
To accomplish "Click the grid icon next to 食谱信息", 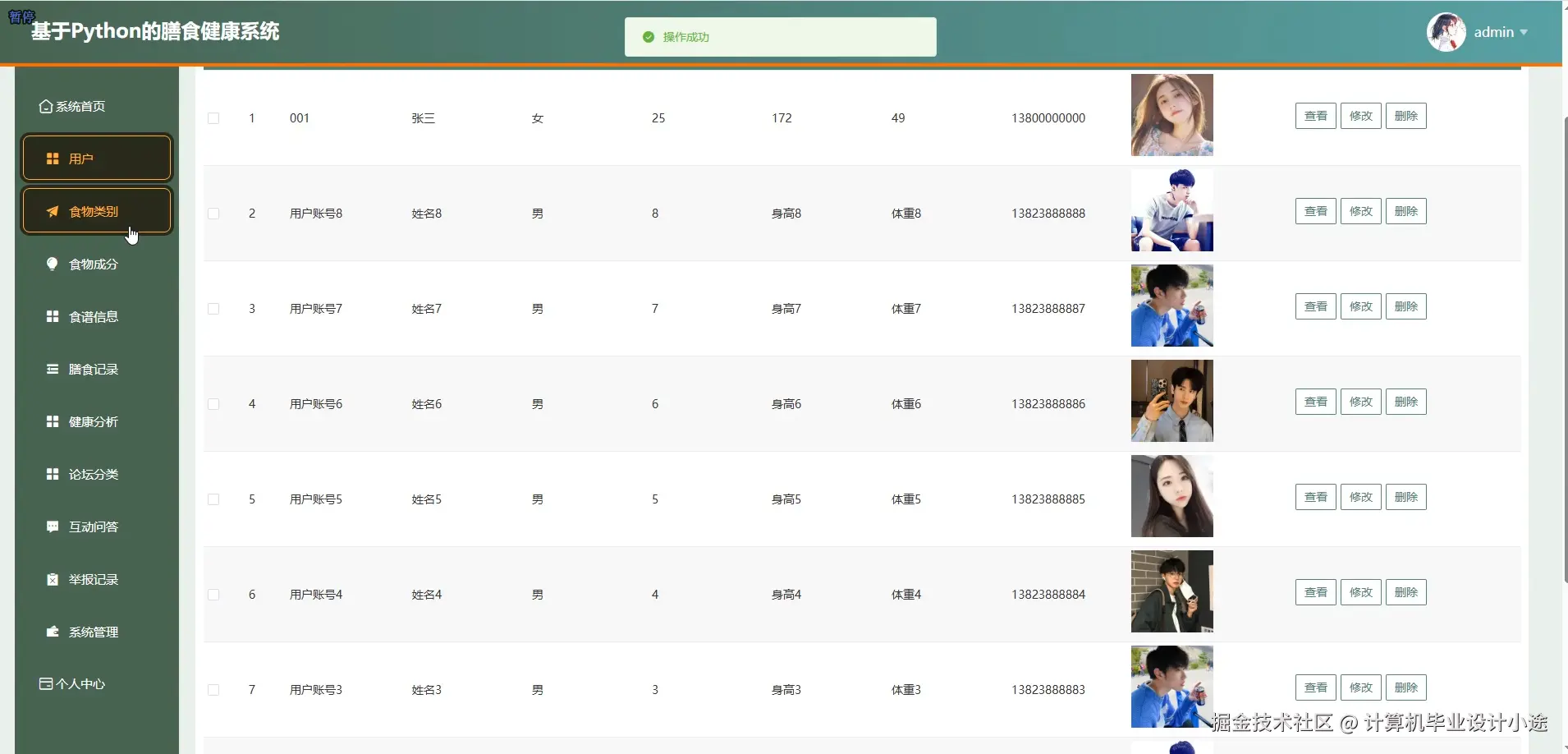I will pyautogui.click(x=53, y=316).
